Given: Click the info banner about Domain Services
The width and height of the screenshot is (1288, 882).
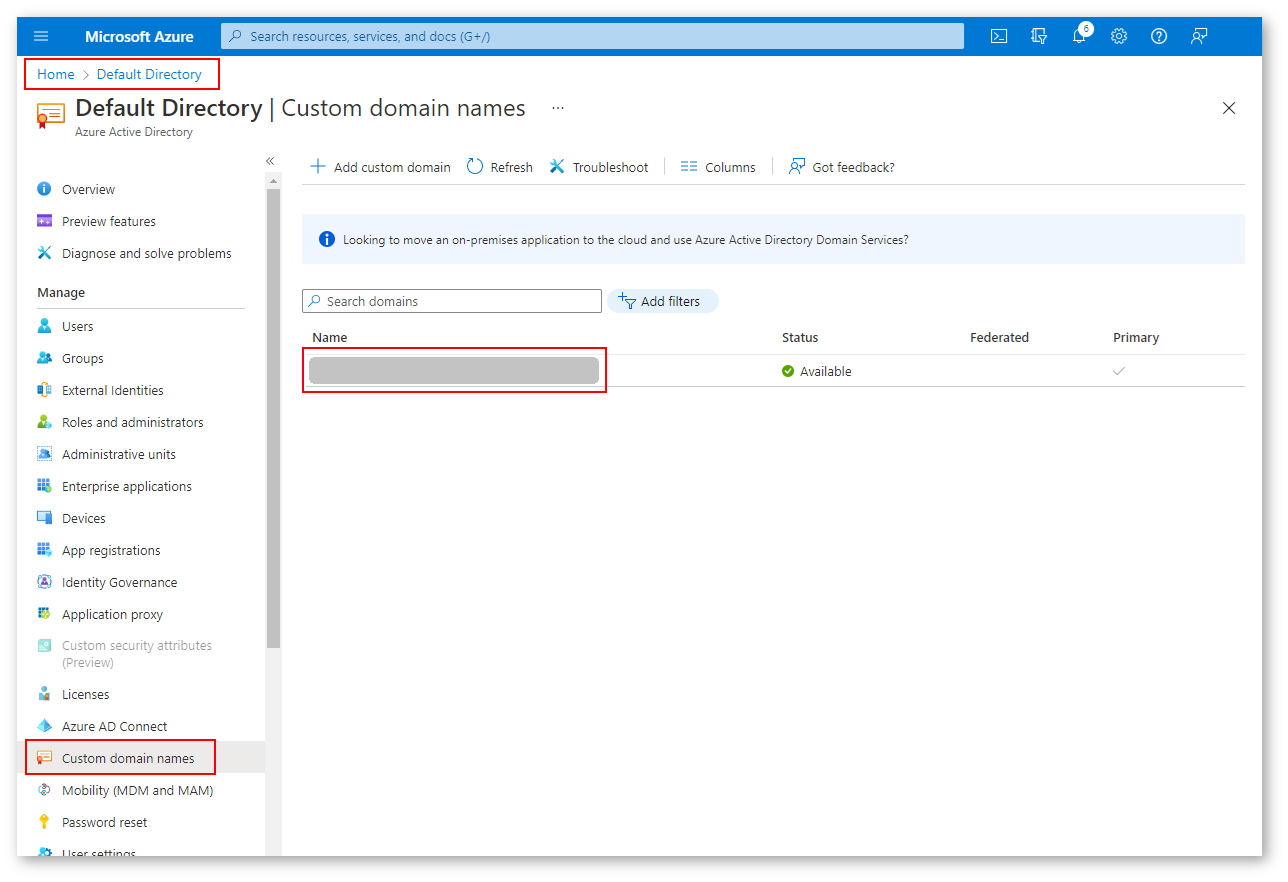Looking at the screenshot, I should (x=773, y=239).
